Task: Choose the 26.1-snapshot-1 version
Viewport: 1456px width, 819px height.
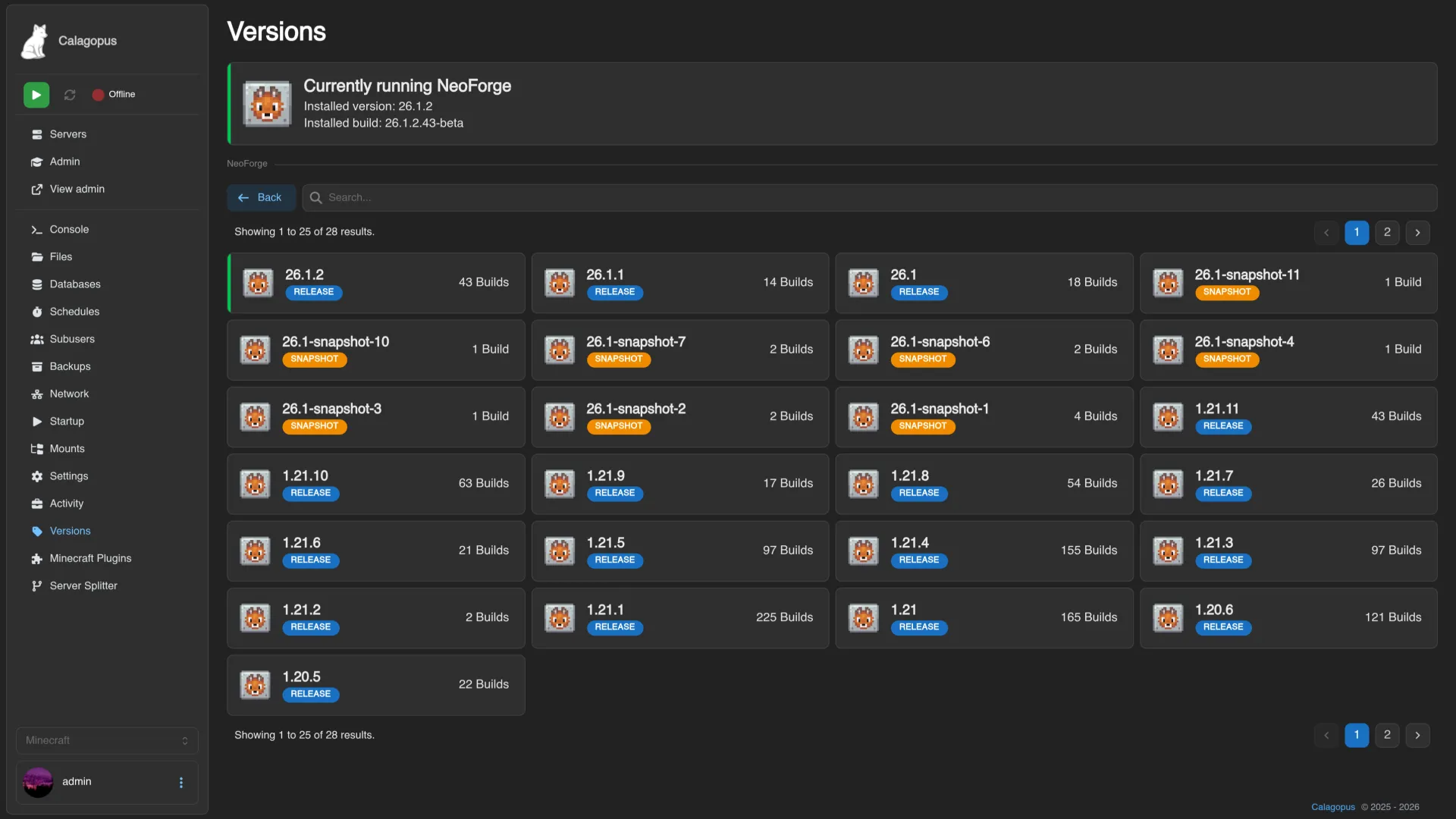Action: pos(984,417)
